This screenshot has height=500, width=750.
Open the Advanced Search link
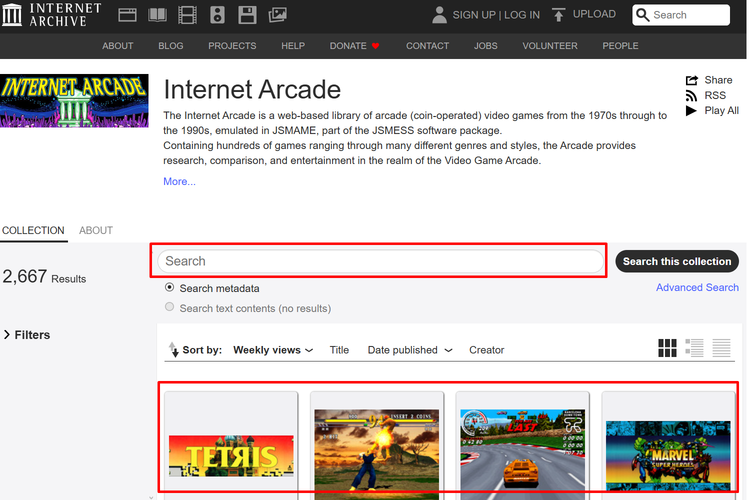[x=697, y=288]
